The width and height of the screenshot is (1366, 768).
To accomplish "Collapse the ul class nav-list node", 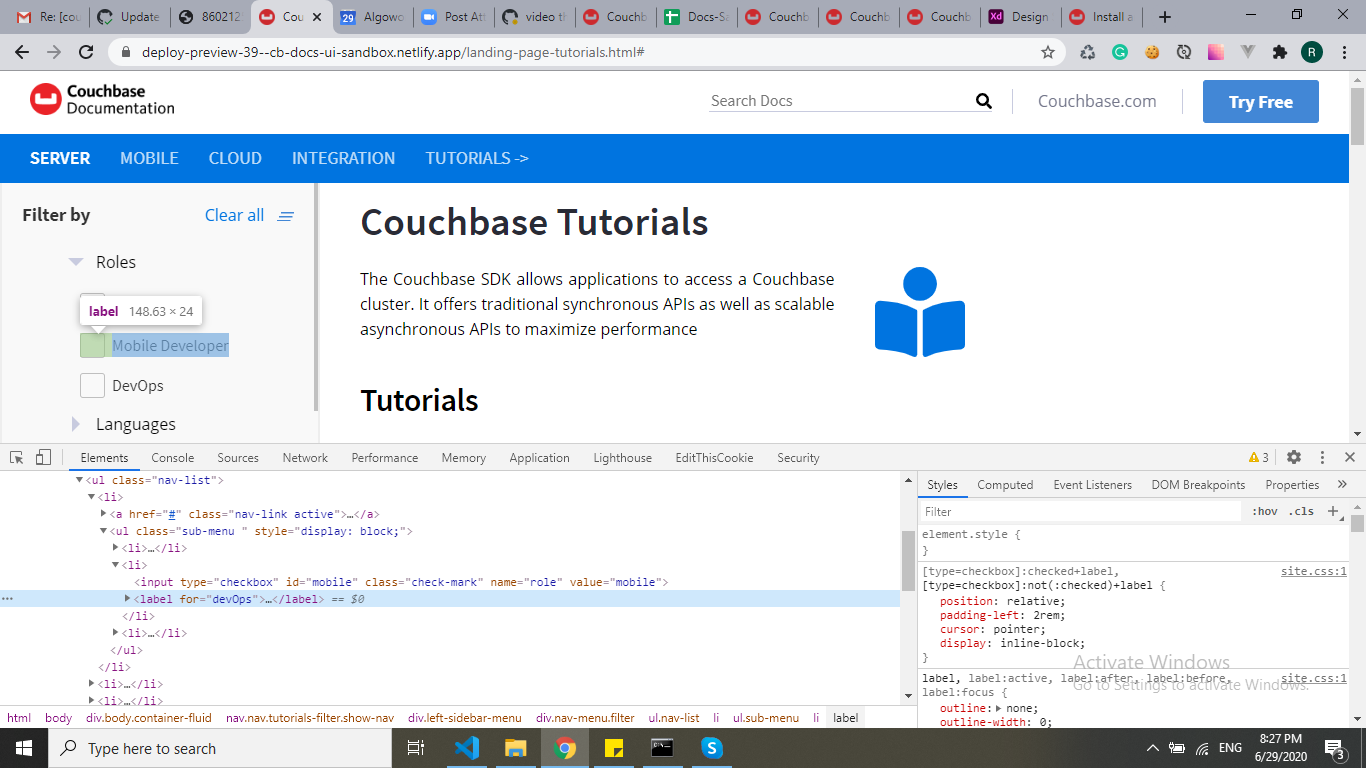I will pos(80,480).
